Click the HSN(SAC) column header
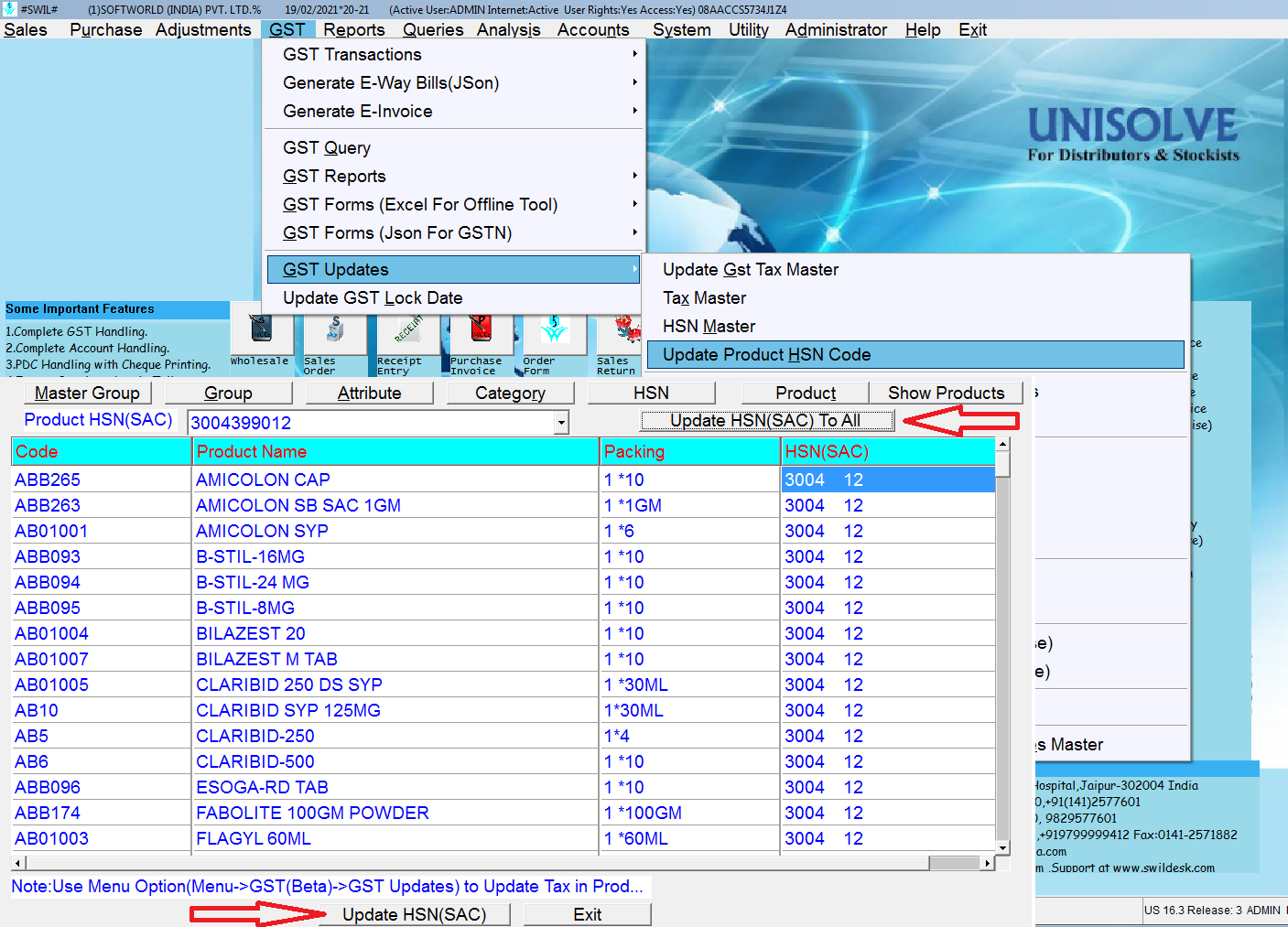 click(x=888, y=451)
